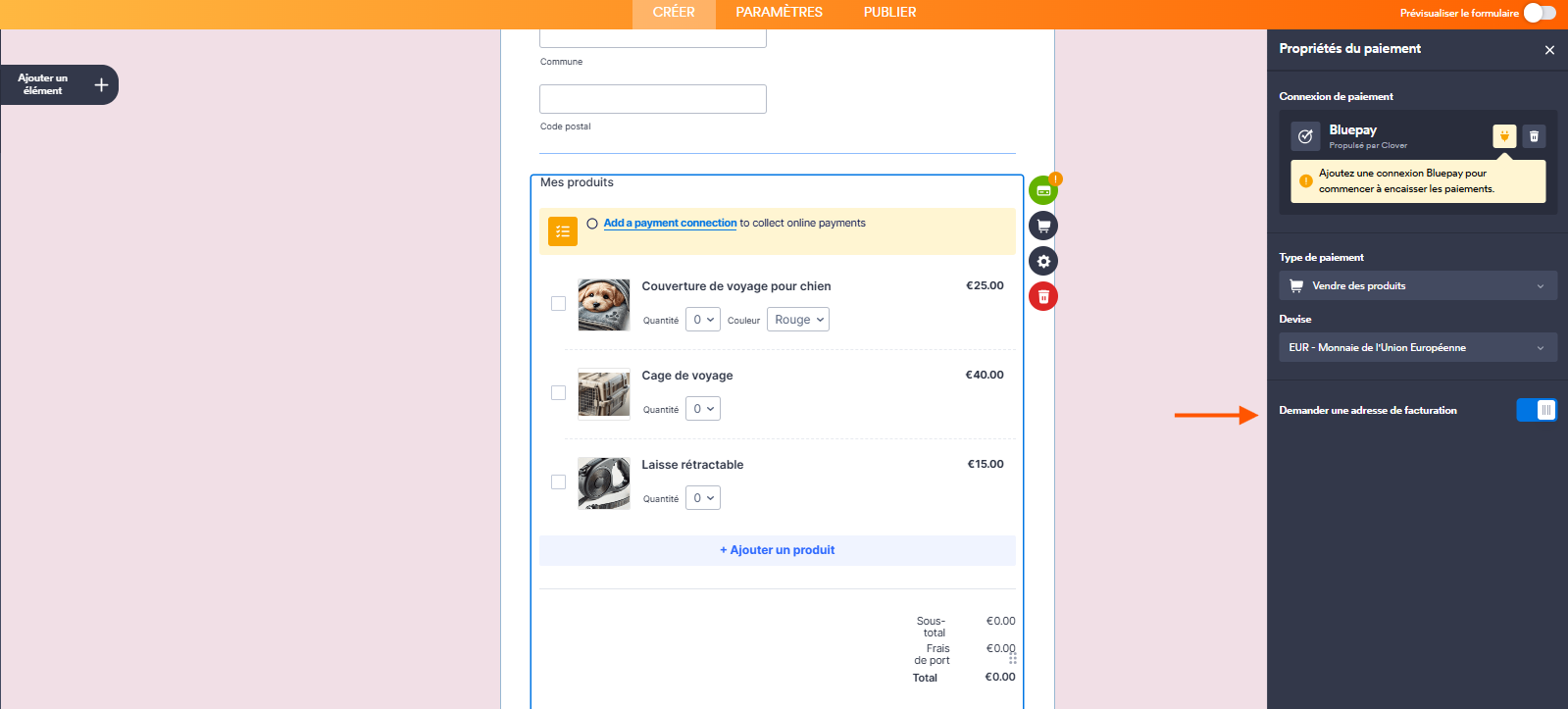This screenshot has height=709, width=1568.
Task: Check the Couverture de voyage pour chien box
Action: (x=558, y=304)
